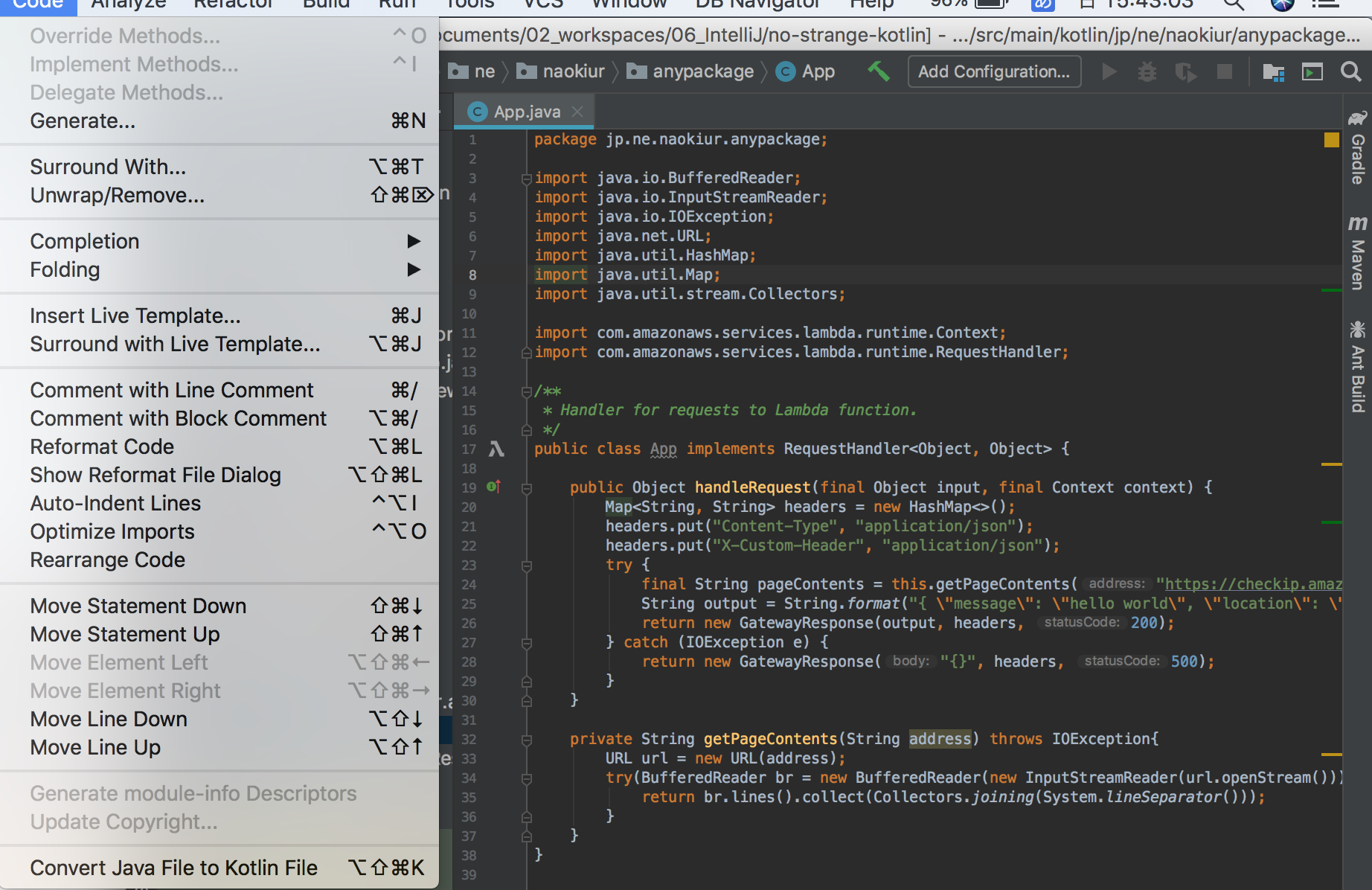The image size is (1372, 890).
Task: Open the Refactor menu
Action: (x=234, y=4)
